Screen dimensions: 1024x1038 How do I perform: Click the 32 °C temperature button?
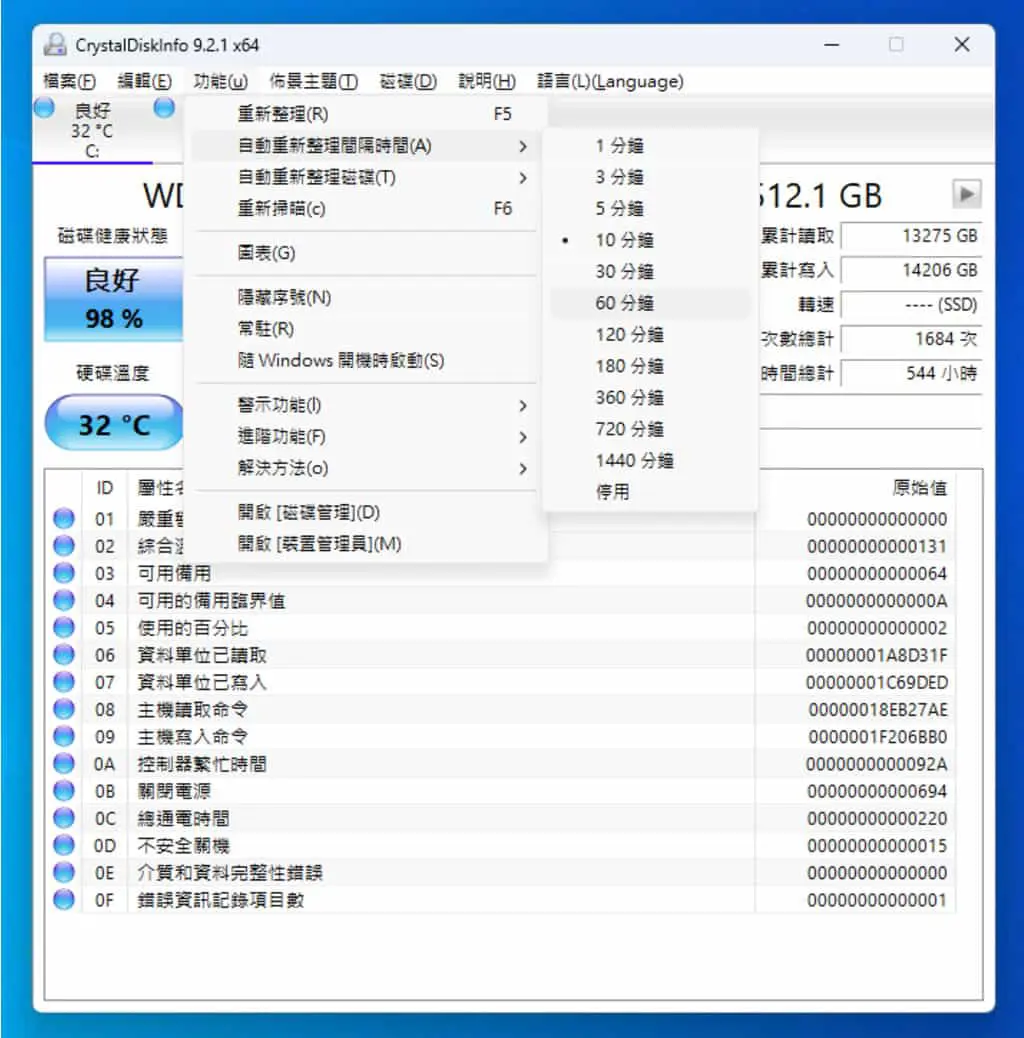point(114,424)
